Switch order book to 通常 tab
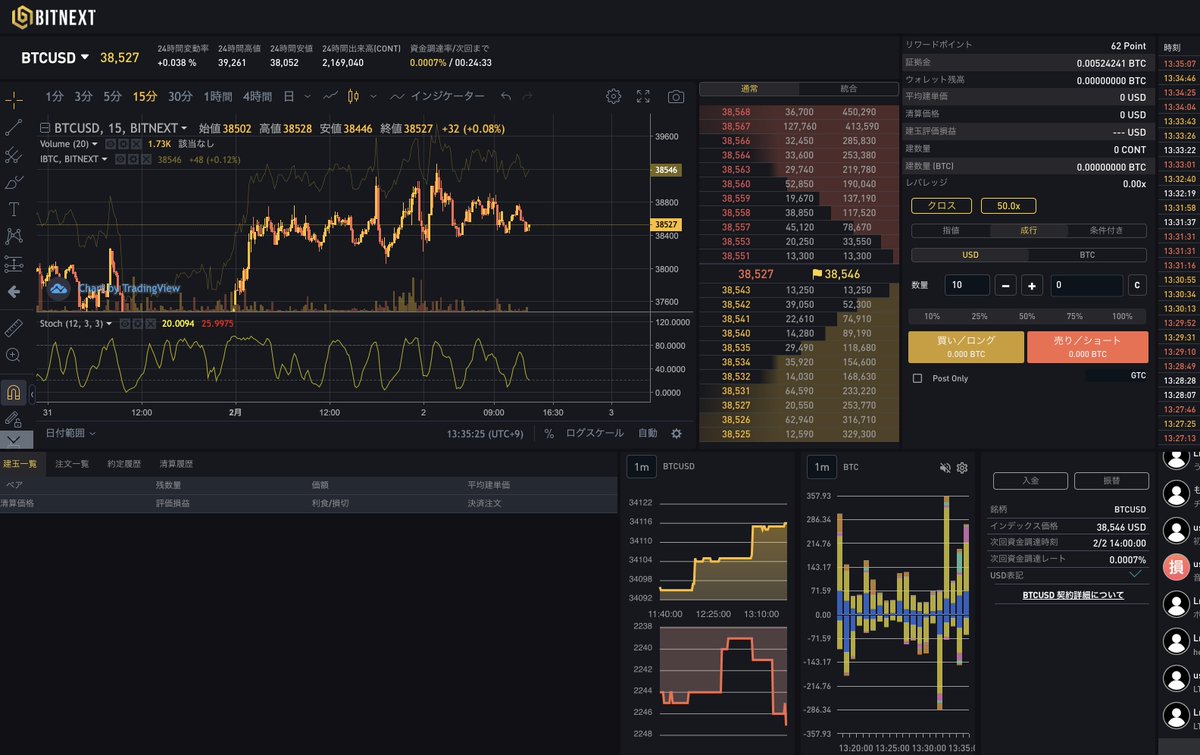 (749, 89)
